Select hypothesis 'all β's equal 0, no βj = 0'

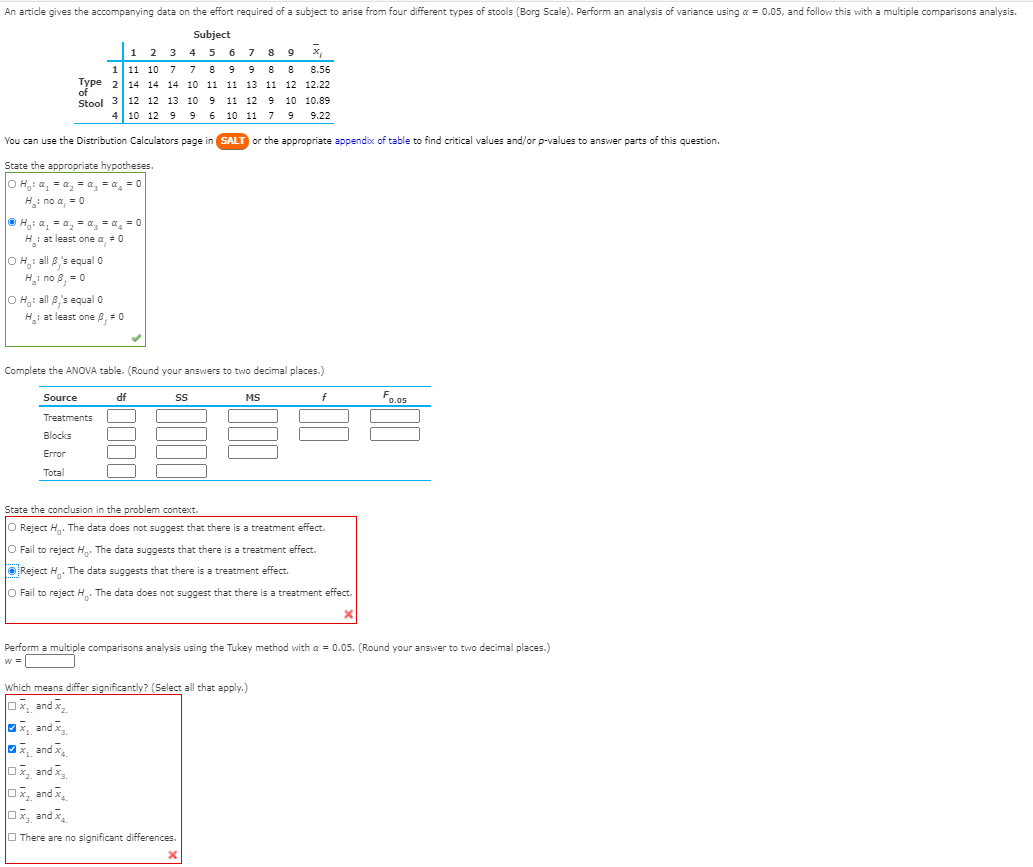point(12,261)
